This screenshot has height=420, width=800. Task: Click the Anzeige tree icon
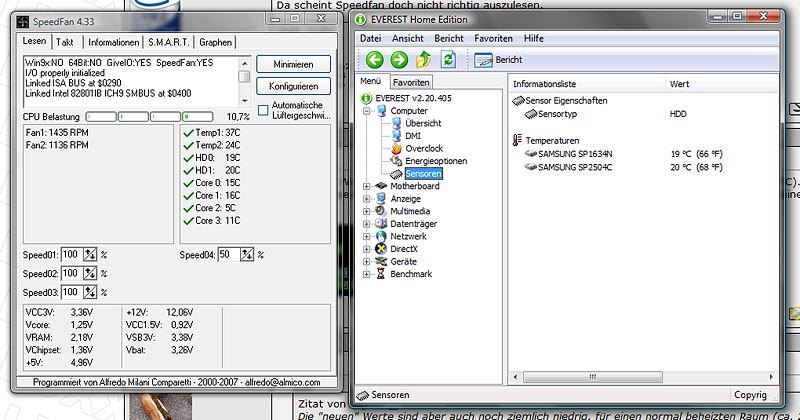[x=381, y=199]
